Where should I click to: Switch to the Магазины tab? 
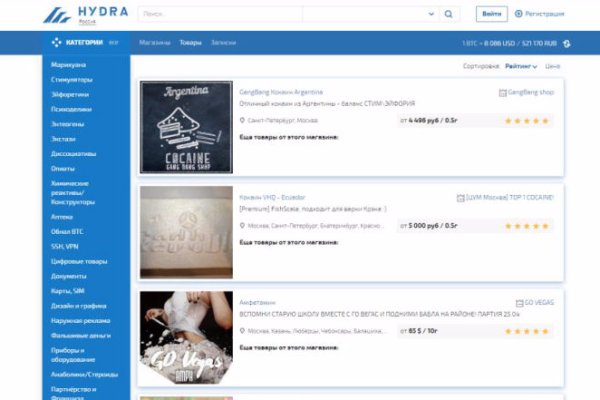tap(155, 43)
